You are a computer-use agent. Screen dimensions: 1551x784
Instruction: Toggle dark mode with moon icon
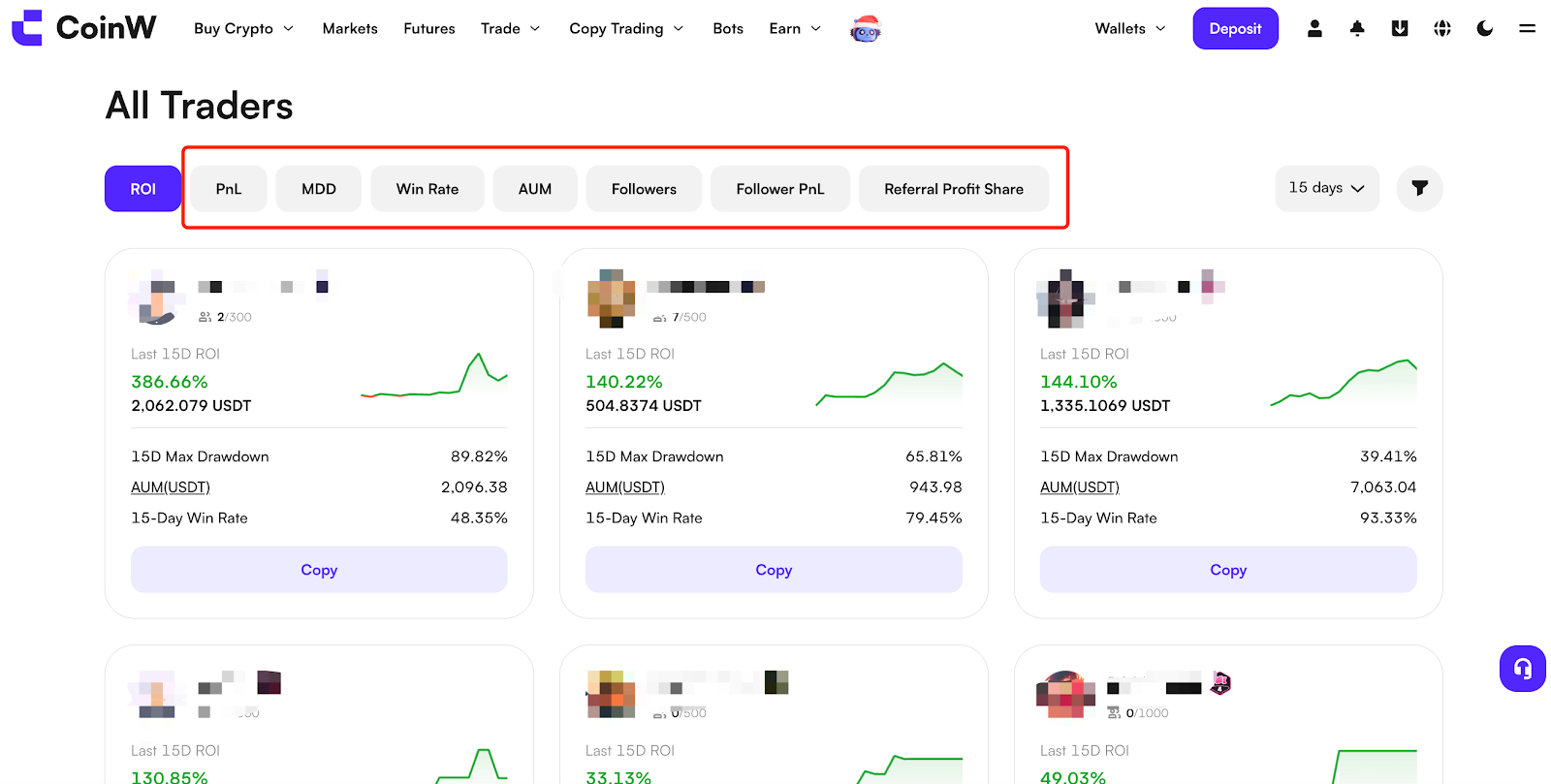tap(1484, 28)
